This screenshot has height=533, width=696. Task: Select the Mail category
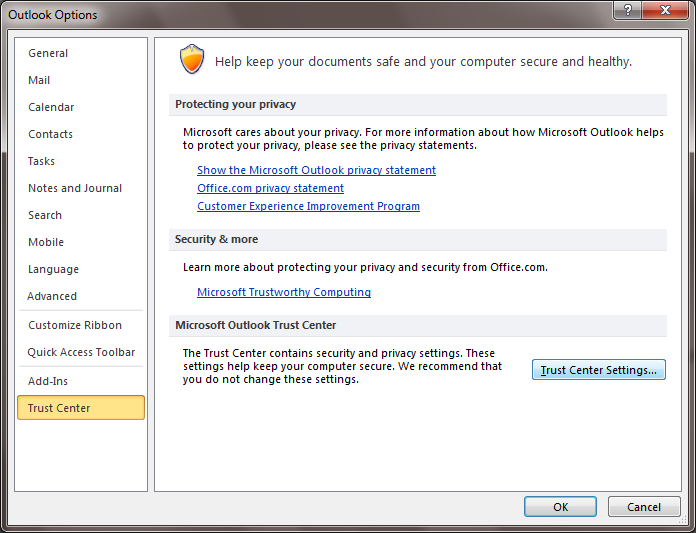(x=39, y=80)
